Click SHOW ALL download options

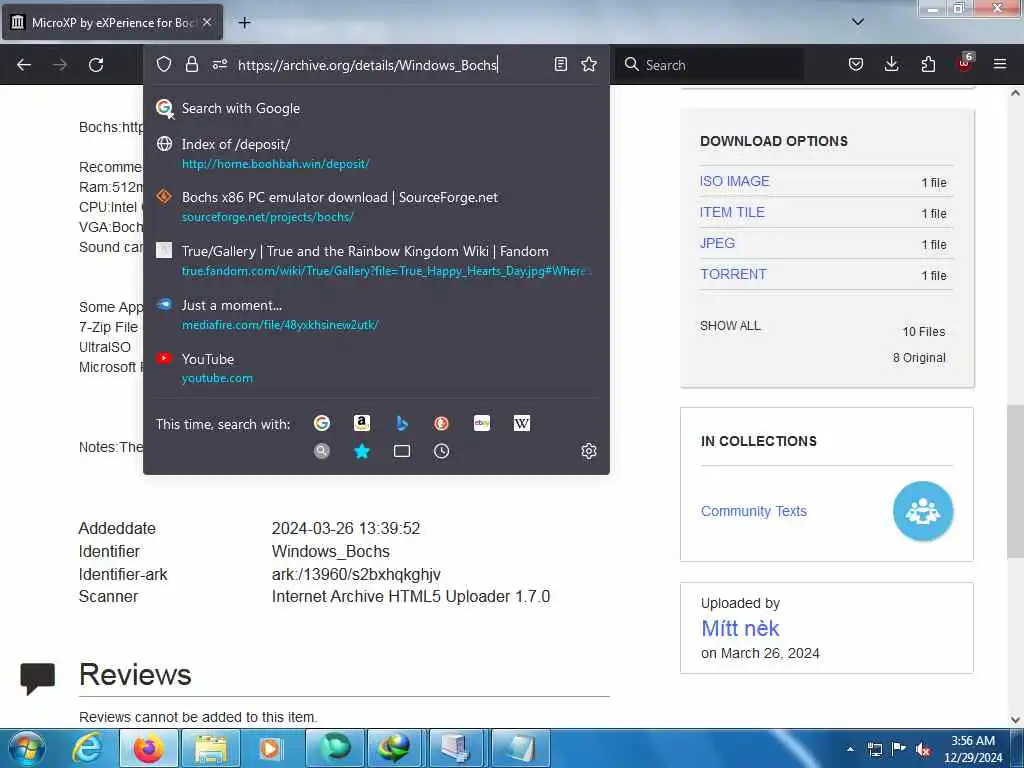[730, 326]
